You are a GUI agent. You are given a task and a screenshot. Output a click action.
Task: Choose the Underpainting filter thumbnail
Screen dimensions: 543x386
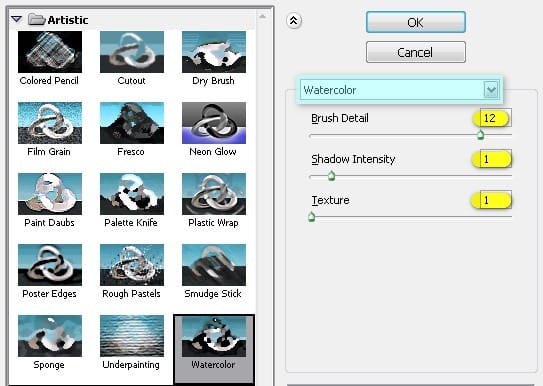(x=132, y=336)
